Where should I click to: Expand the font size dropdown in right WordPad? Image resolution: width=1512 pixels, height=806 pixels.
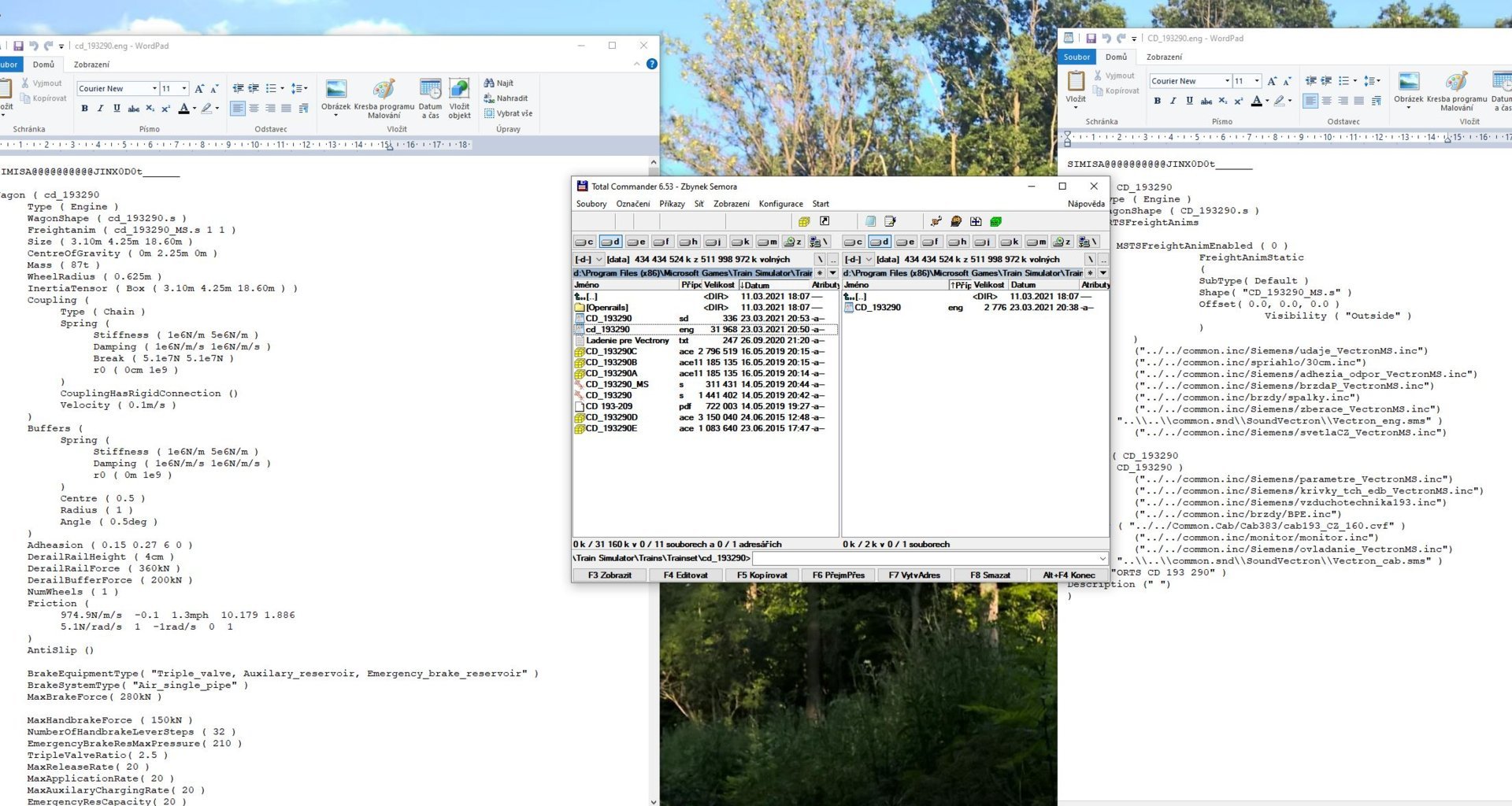pos(1257,81)
